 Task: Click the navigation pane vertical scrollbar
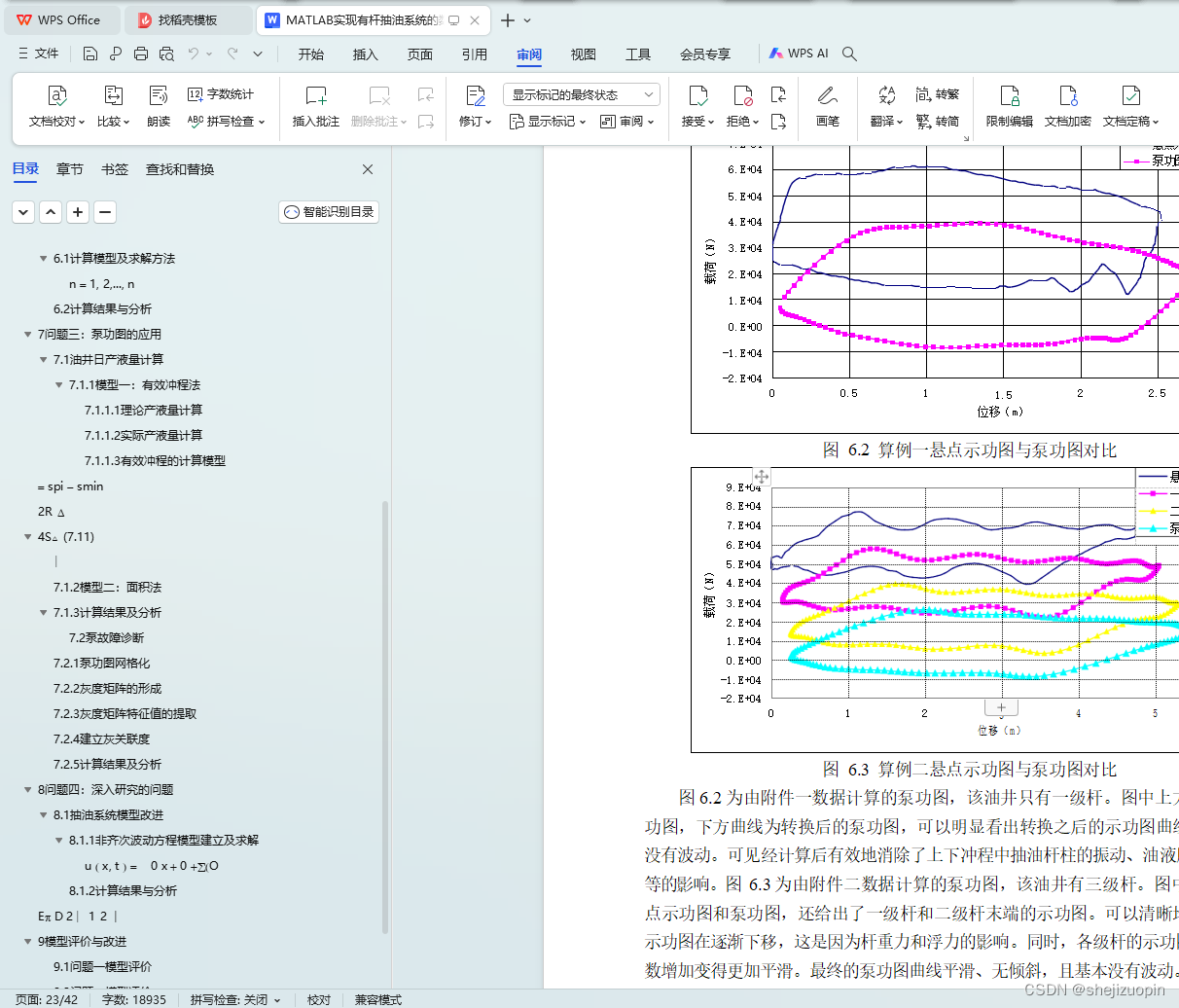(x=385, y=717)
